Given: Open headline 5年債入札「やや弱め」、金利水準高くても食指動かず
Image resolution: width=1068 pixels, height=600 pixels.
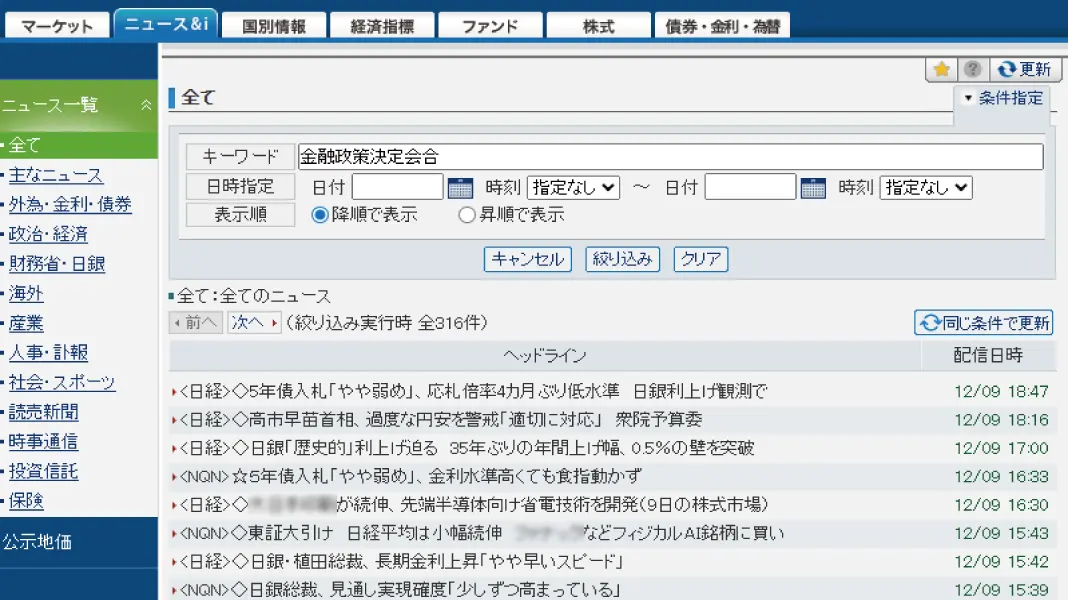Looking at the screenshot, I should 411,477.
